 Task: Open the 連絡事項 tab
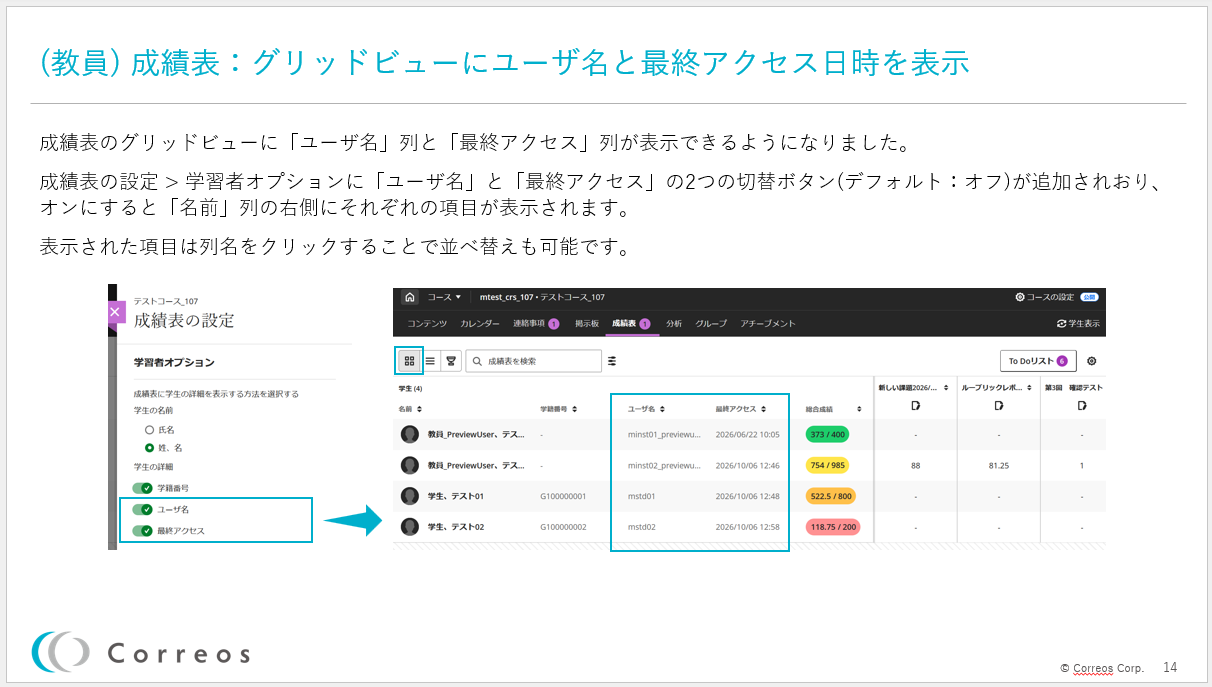pyautogui.click(x=536, y=324)
